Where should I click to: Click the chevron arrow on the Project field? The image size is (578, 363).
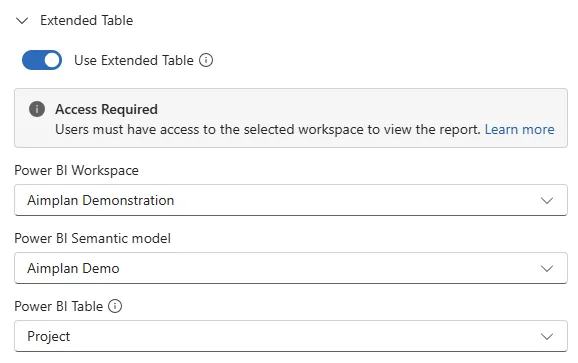pyautogui.click(x=547, y=336)
